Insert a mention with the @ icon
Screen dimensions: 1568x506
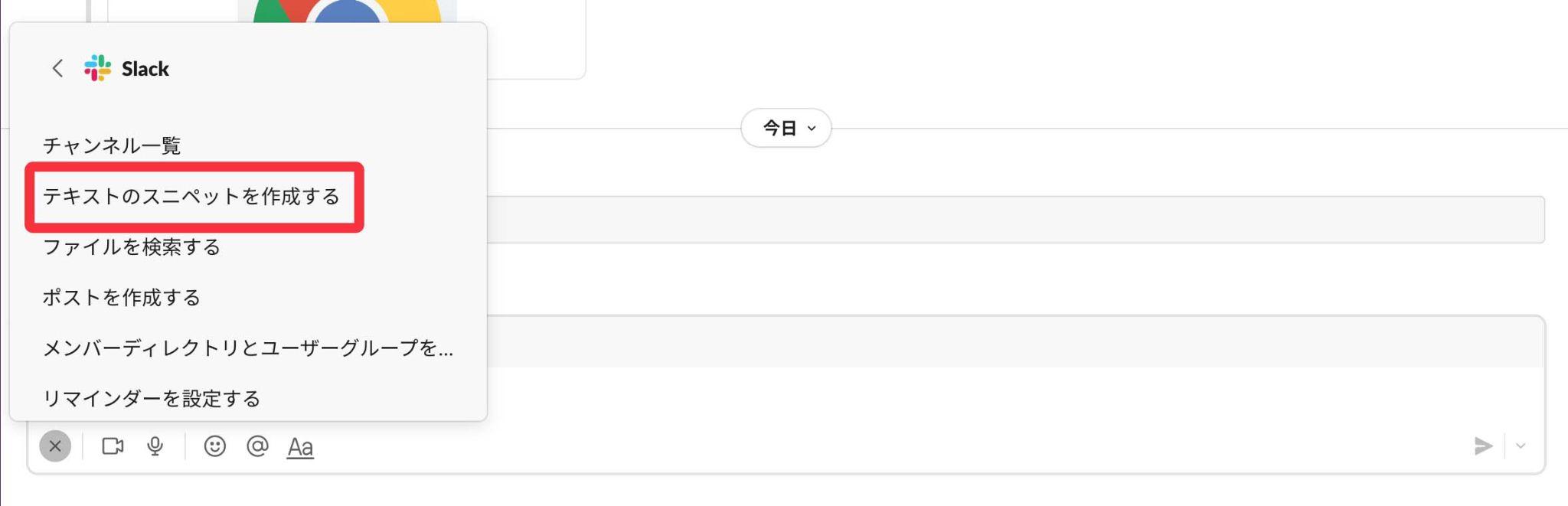(x=257, y=446)
